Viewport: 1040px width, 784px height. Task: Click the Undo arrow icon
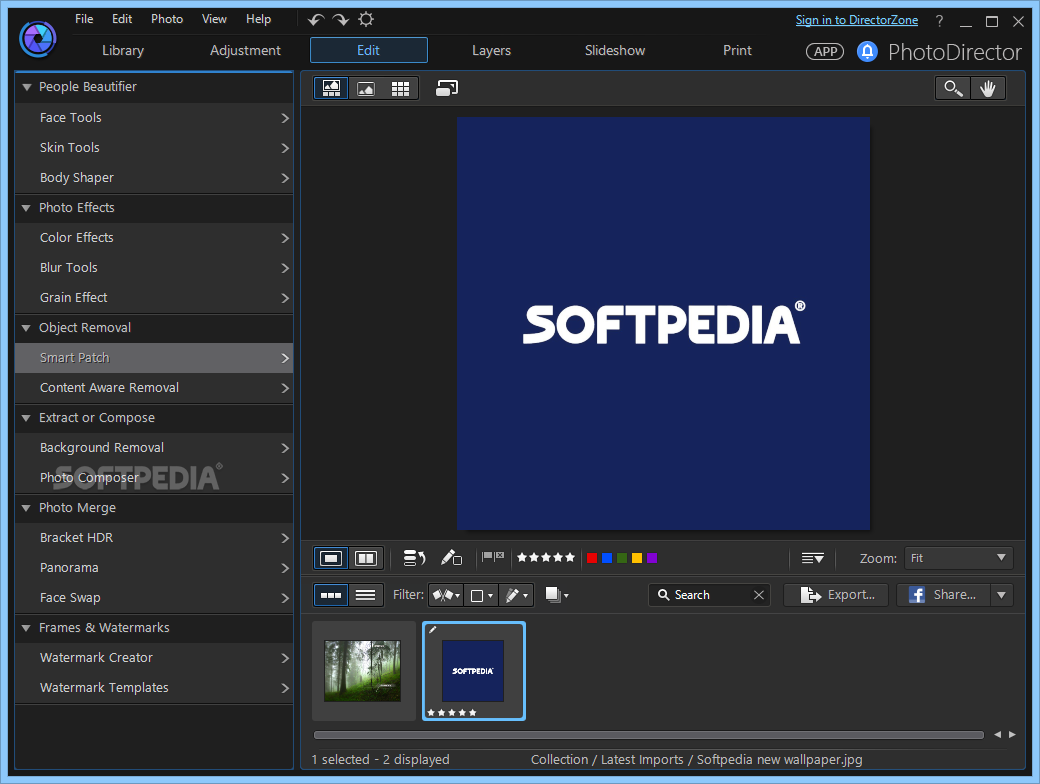[316, 20]
